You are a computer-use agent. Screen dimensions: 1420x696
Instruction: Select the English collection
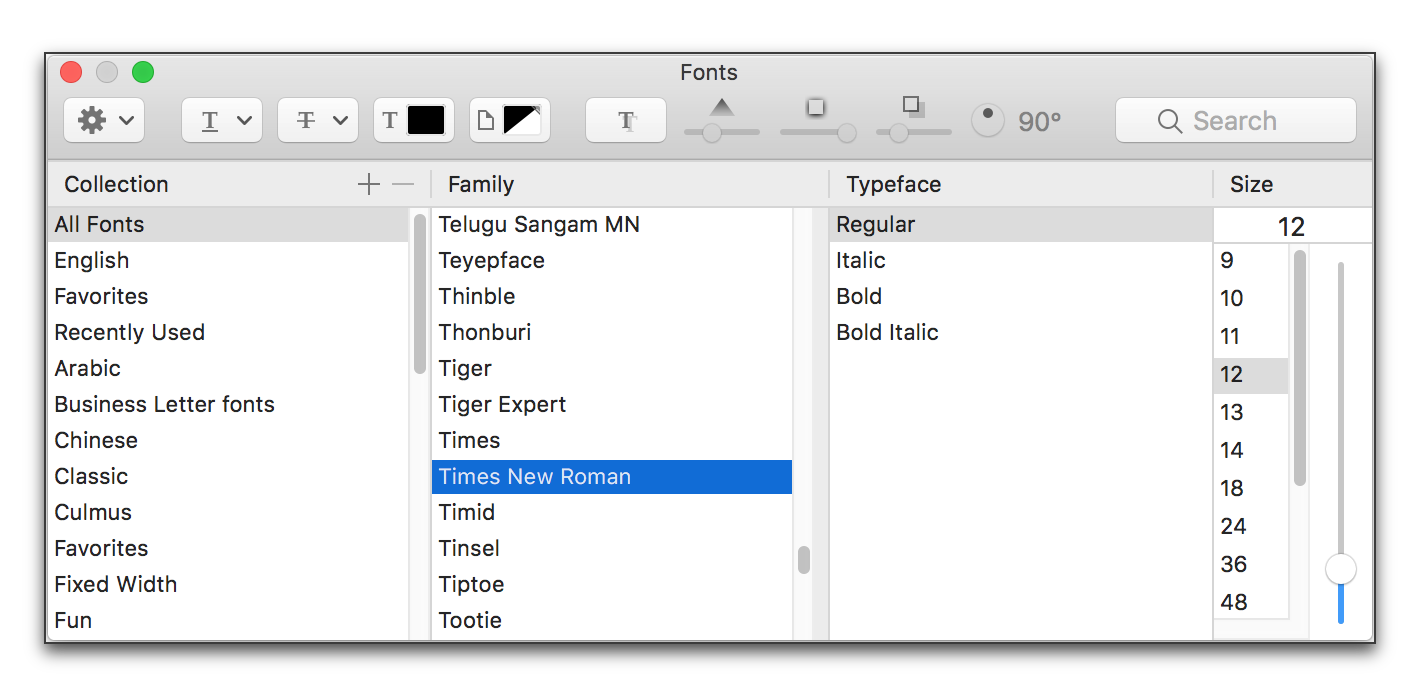(x=228, y=260)
